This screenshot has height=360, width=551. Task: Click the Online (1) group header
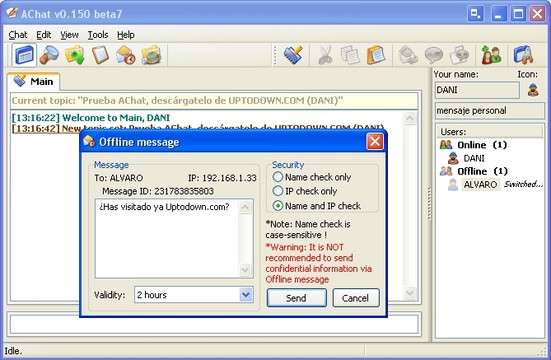(x=482, y=145)
